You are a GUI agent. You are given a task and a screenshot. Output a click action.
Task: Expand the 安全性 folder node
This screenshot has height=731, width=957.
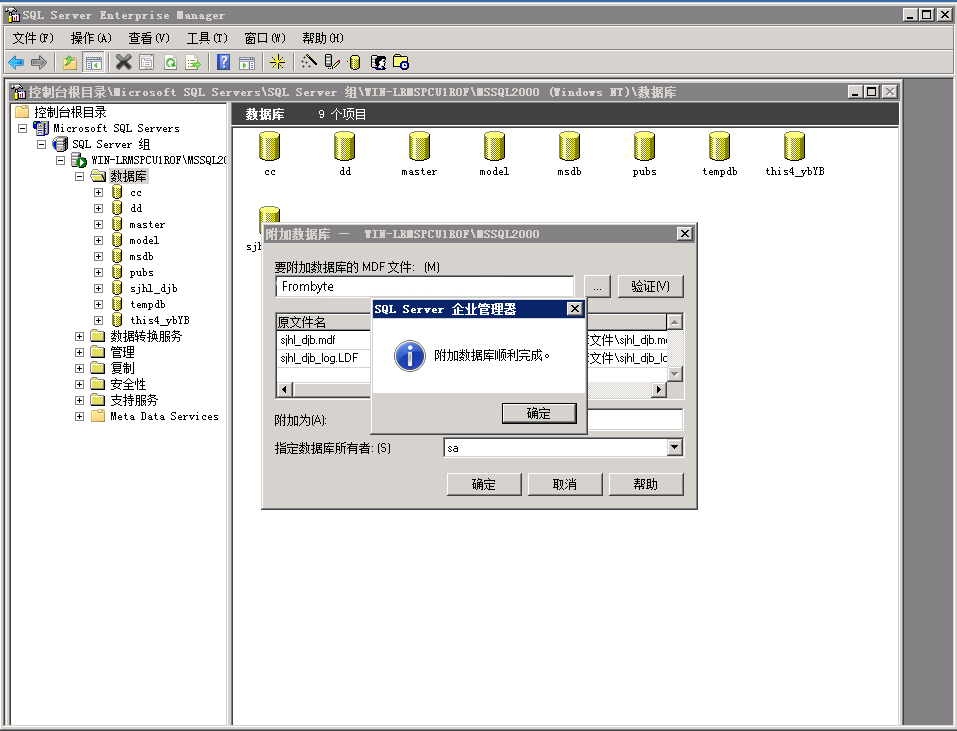pyautogui.click(x=79, y=385)
